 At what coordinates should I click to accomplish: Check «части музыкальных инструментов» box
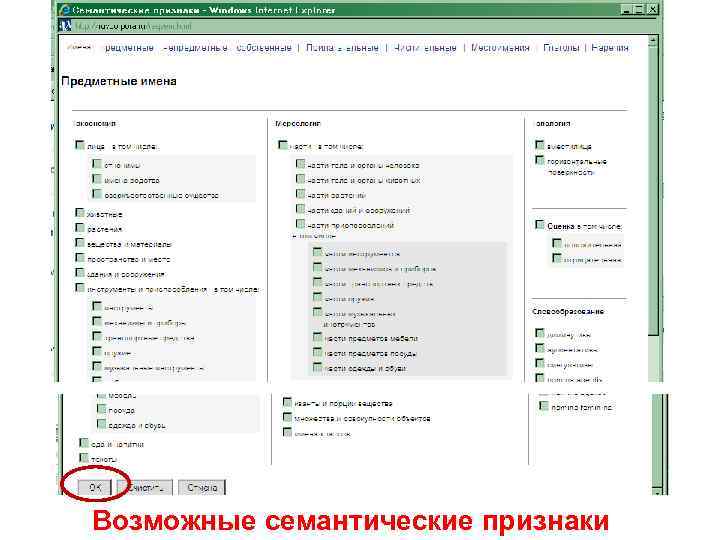[317, 312]
